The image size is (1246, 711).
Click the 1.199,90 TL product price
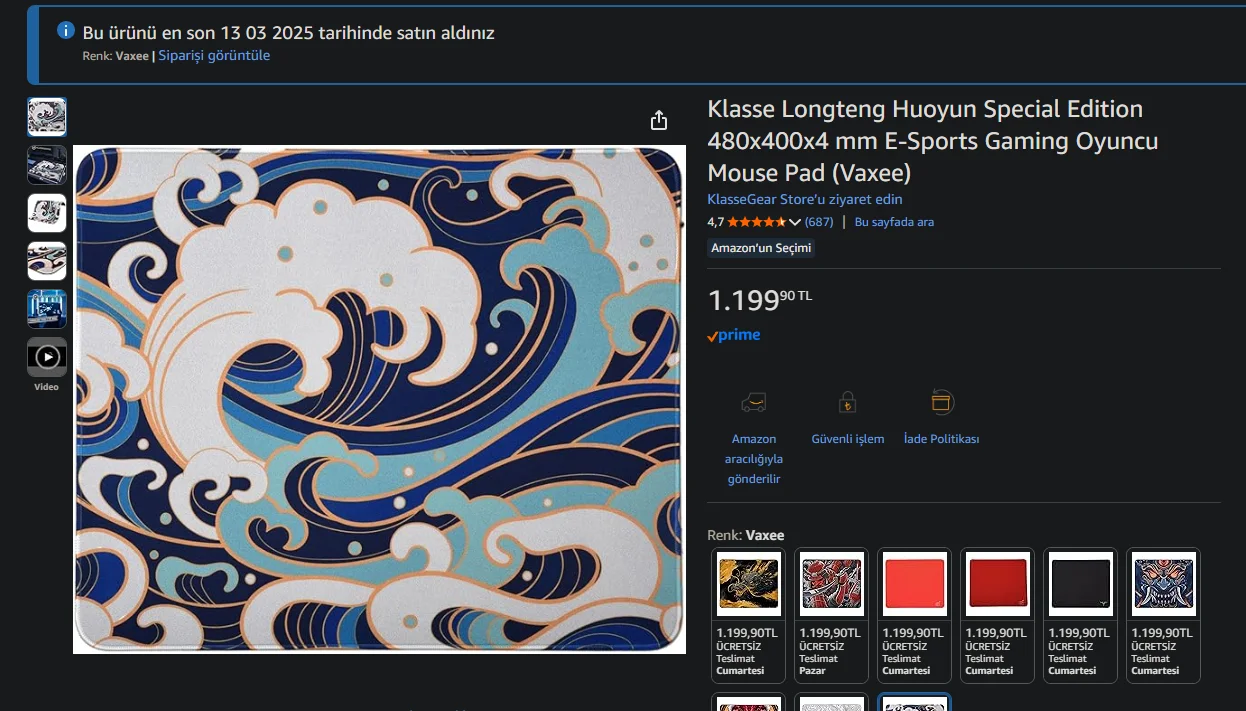(x=760, y=300)
